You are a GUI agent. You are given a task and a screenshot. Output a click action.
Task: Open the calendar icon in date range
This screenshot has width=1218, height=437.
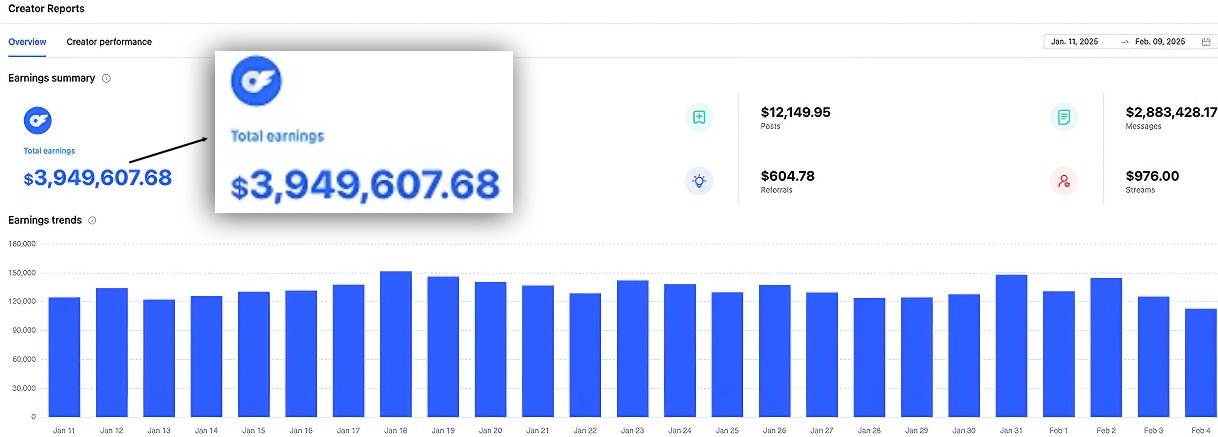click(1205, 42)
